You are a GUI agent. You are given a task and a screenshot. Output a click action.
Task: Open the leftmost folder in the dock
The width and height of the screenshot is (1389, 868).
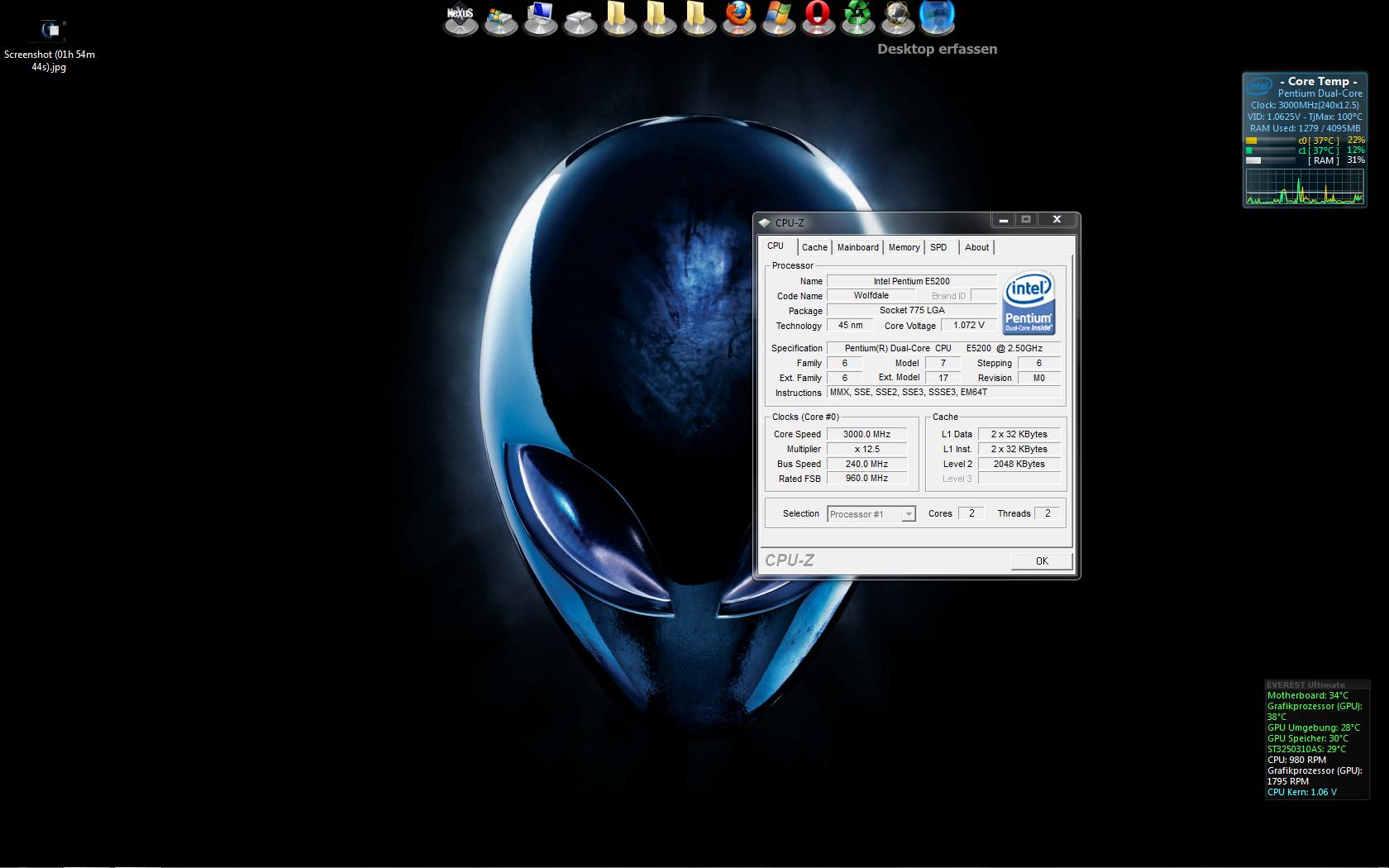pos(619,17)
